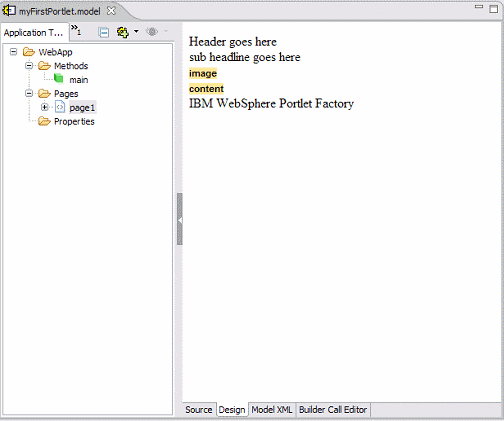
Task: Switch to the Model XML tab
Action: pos(272,410)
